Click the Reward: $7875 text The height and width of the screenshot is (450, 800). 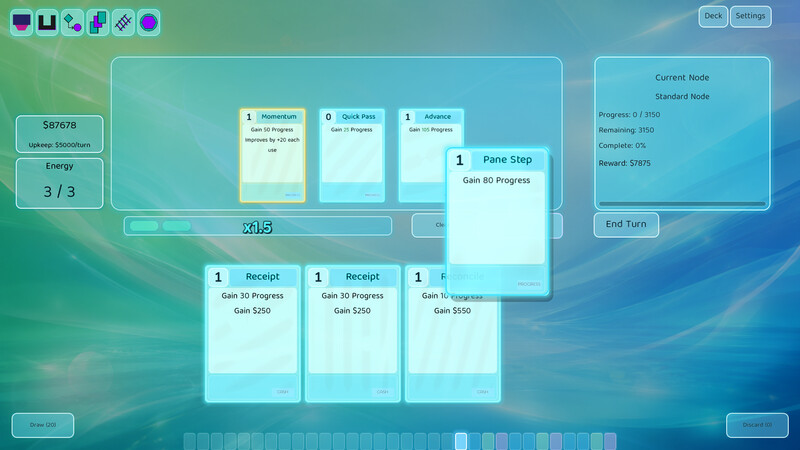(624, 163)
